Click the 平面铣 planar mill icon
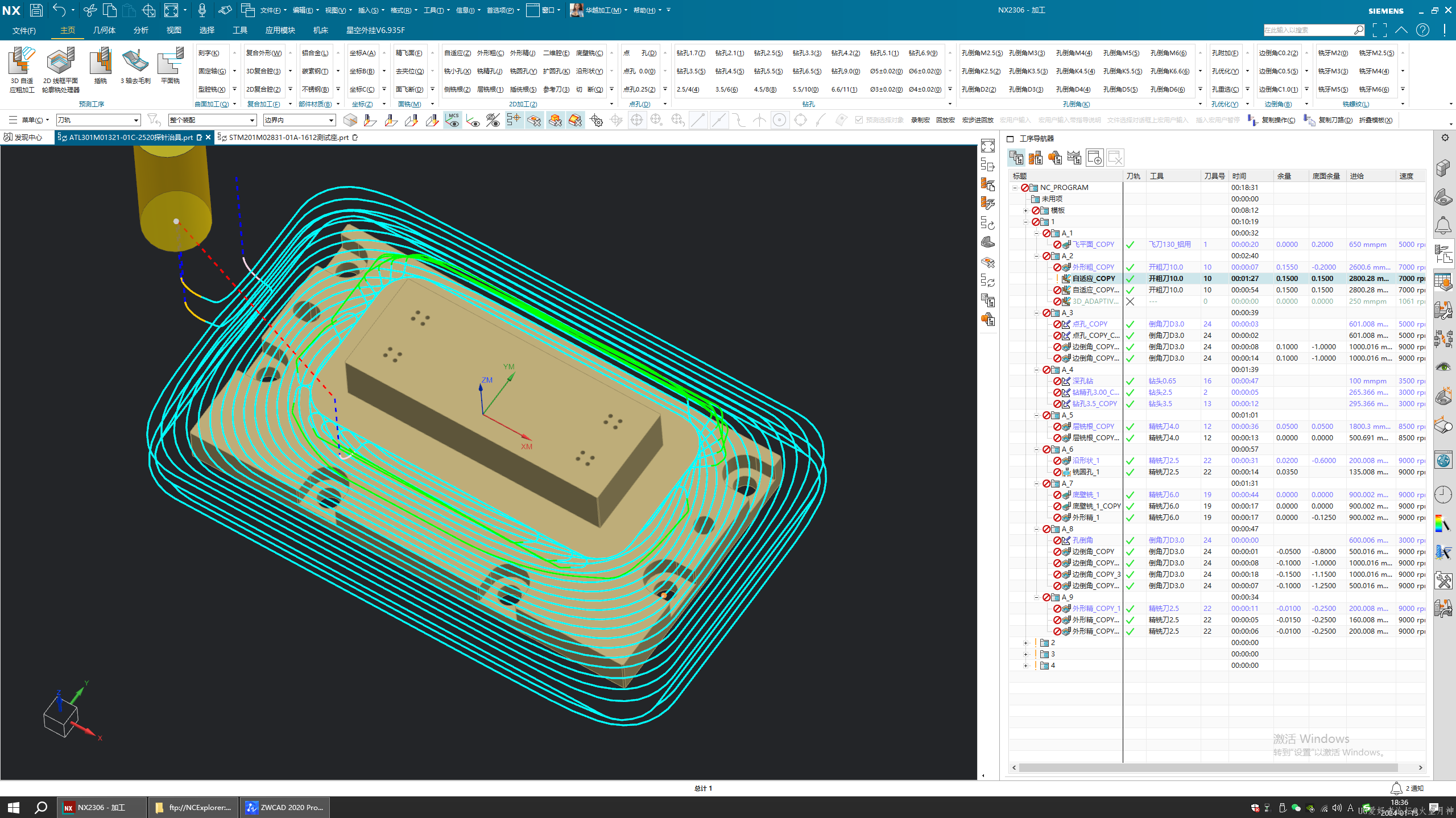 (170, 66)
